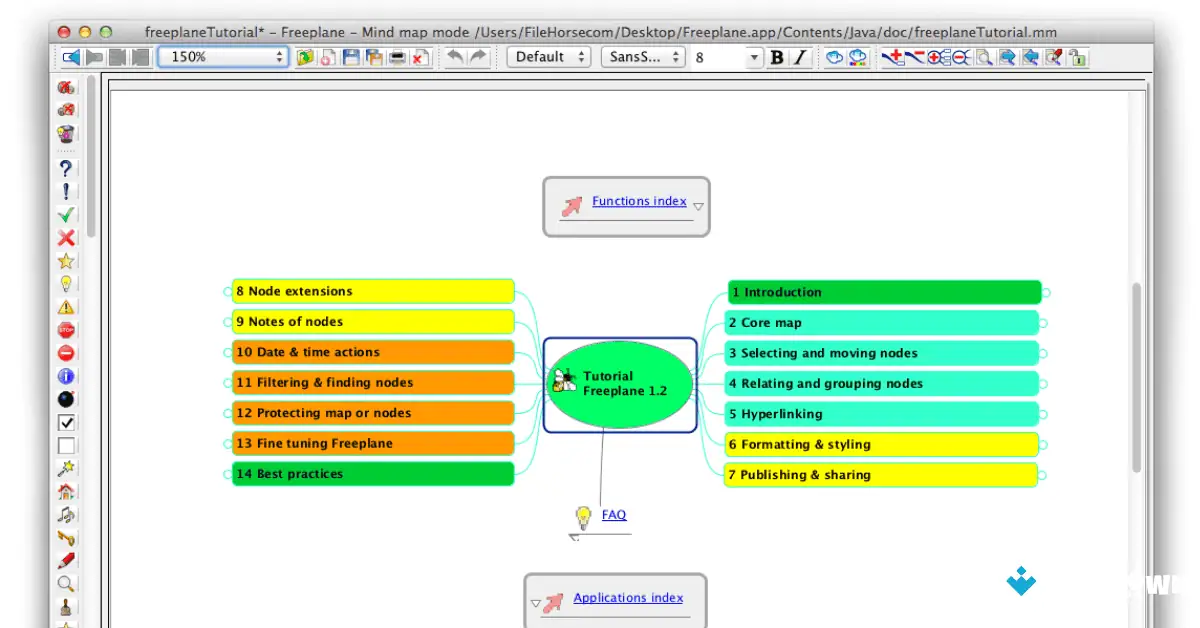Click the yellow star icon in sidebar
Image resolution: width=1200 pixels, height=628 pixels.
tap(66, 261)
